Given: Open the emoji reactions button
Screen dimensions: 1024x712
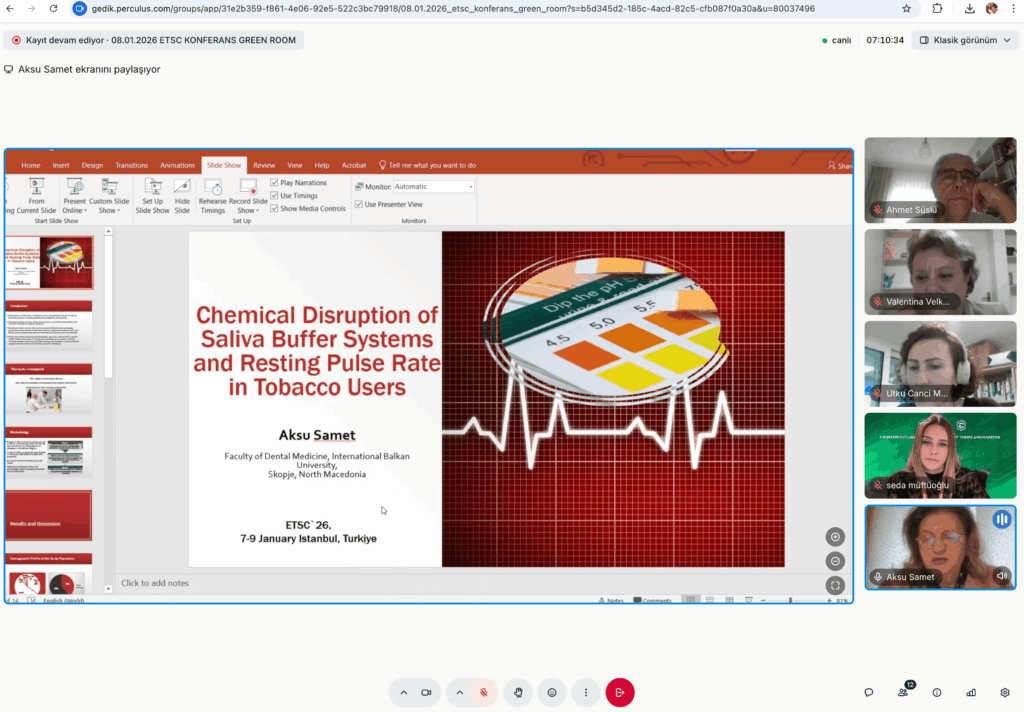Looking at the screenshot, I should click(x=552, y=692).
